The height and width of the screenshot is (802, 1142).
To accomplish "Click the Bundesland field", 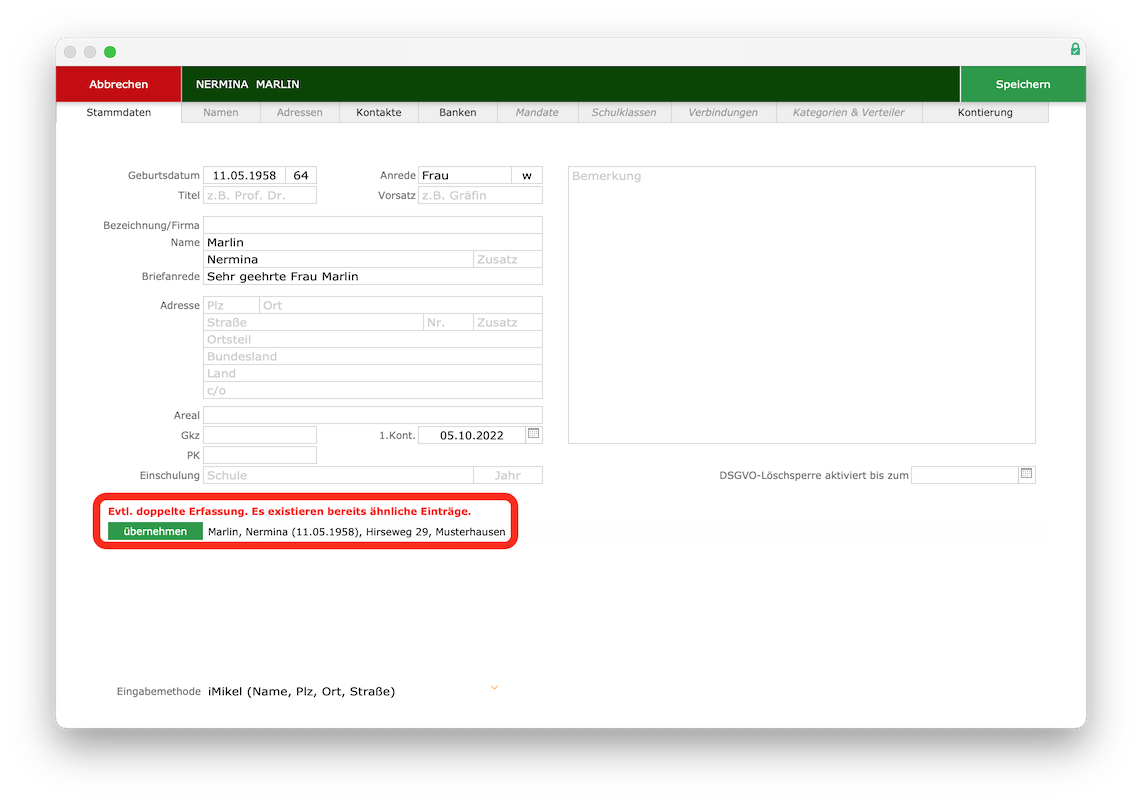I will (373, 356).
